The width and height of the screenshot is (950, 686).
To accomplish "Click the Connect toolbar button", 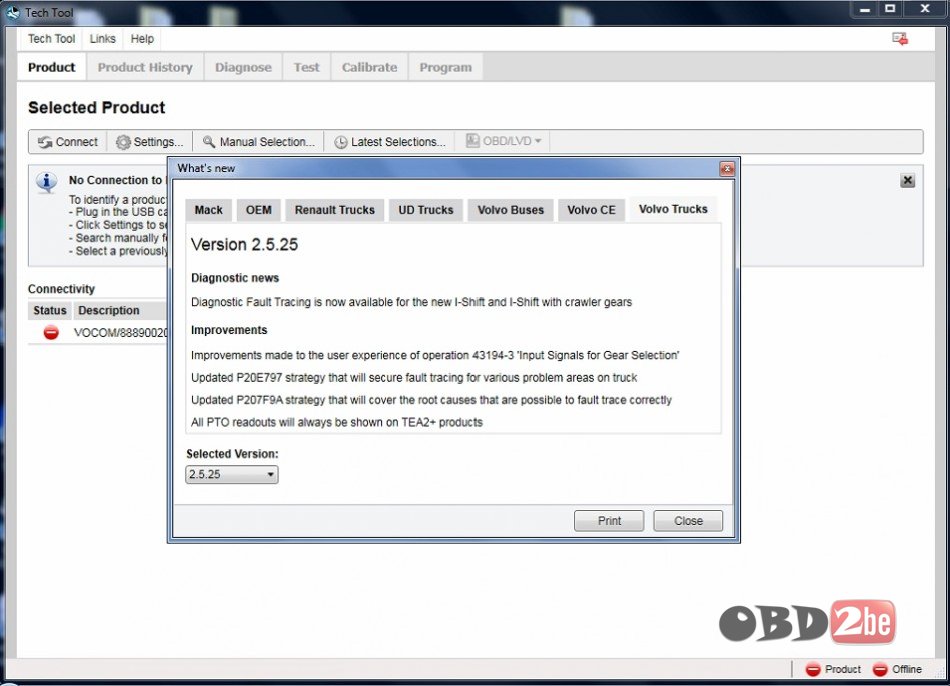I will (x=68, y=142).
